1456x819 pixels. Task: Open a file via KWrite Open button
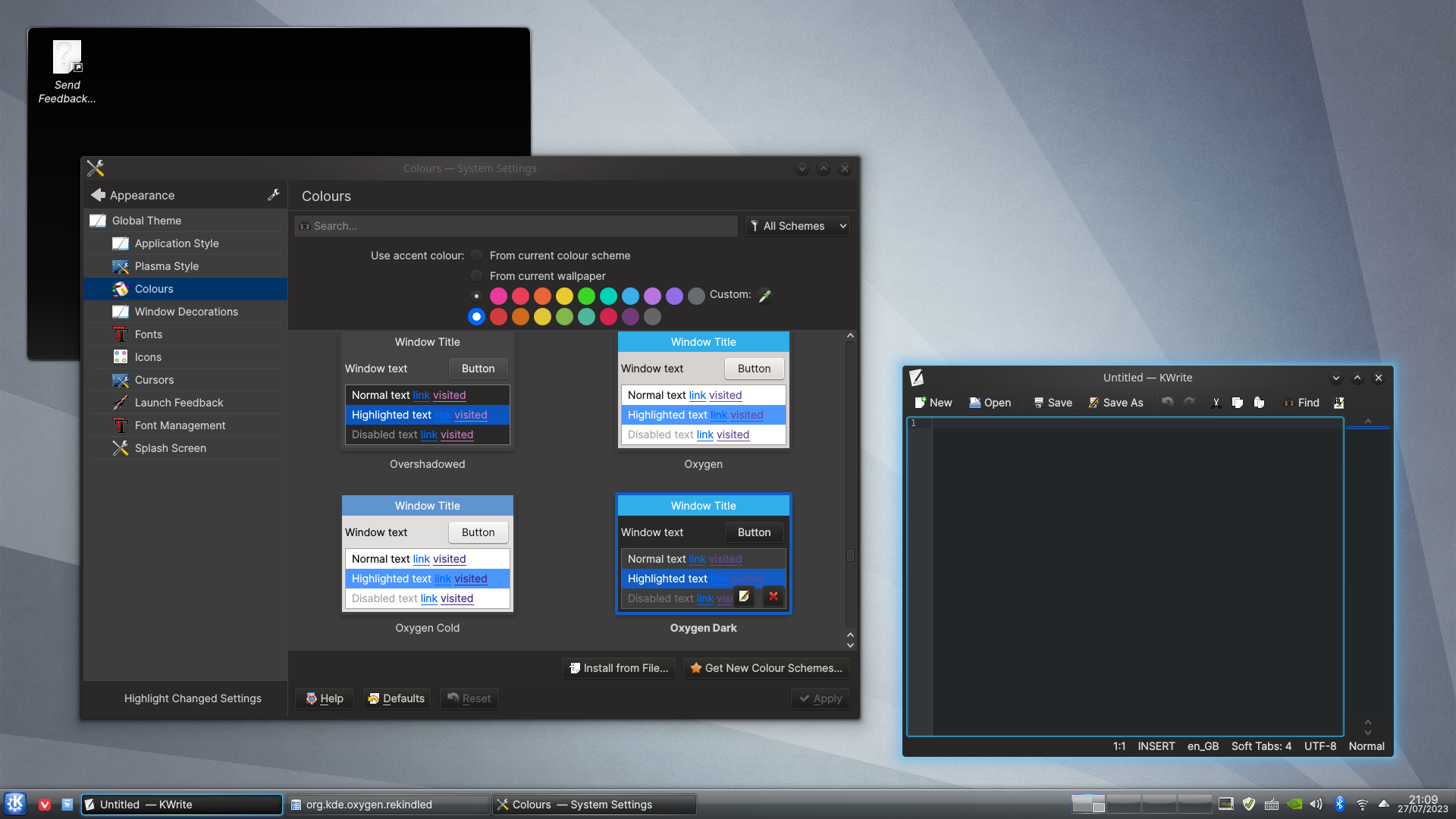click(x=990, y=403)
